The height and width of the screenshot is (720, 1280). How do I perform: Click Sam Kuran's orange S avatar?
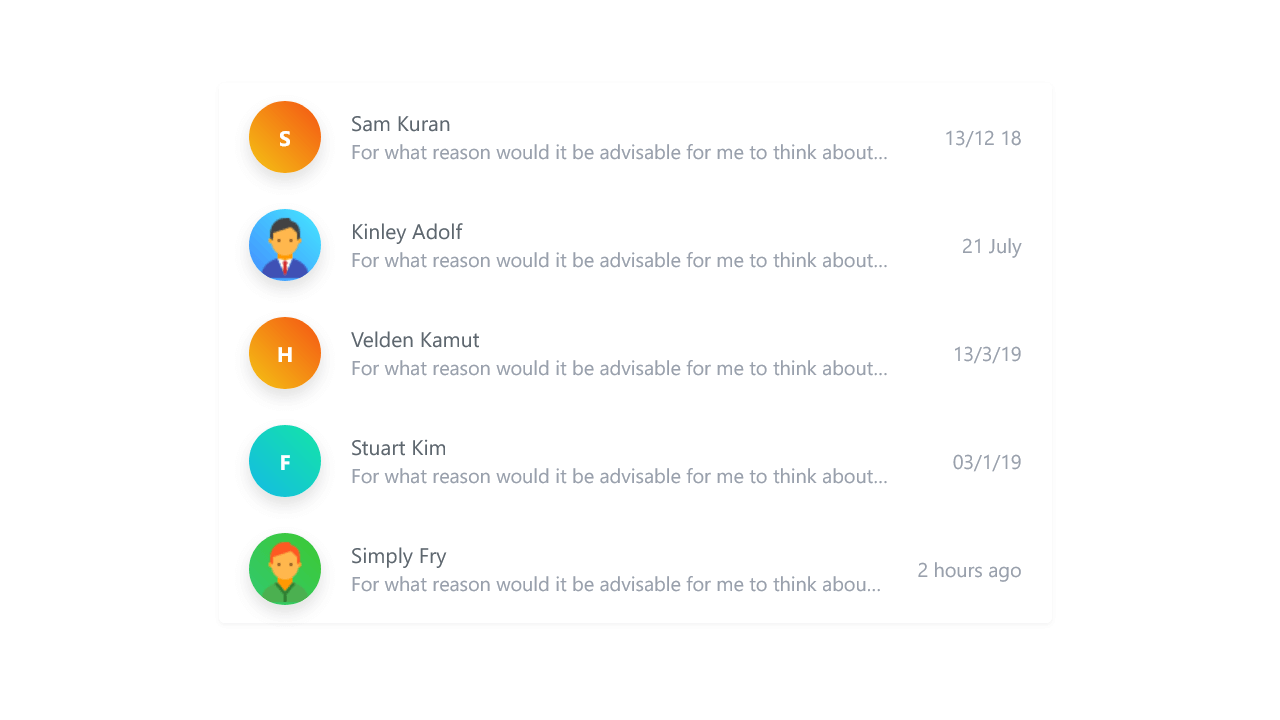click(285, 137)
